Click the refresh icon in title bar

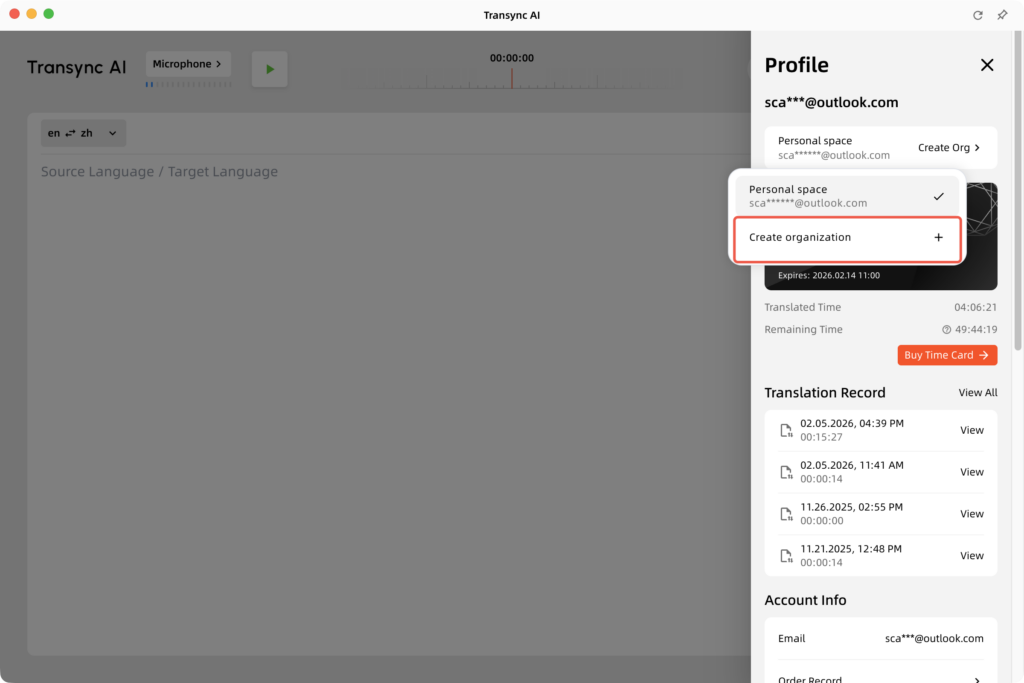tap(977, 15)
